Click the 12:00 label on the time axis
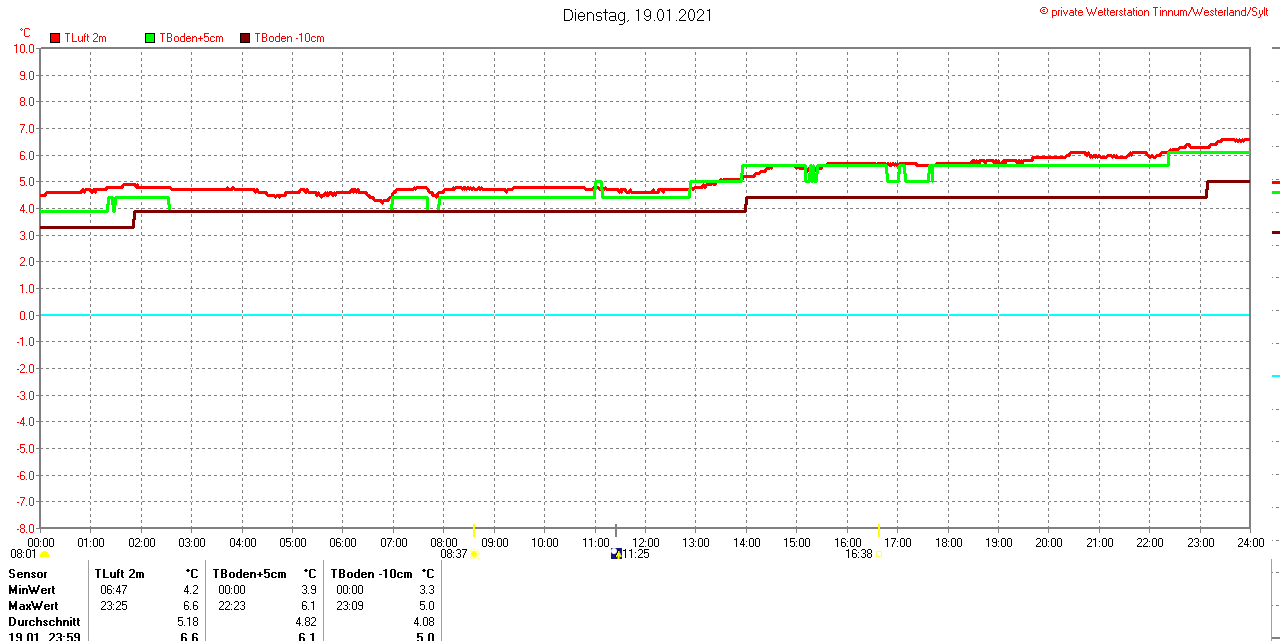Image resolution: width=1280 pixels, height=641 pixels. [x=645, y=543]
